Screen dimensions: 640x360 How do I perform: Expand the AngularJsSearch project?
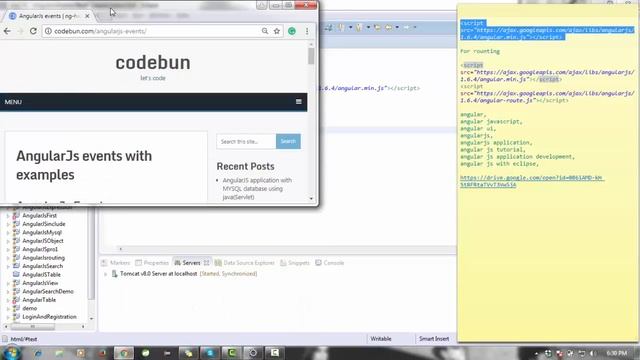(8, 266)
